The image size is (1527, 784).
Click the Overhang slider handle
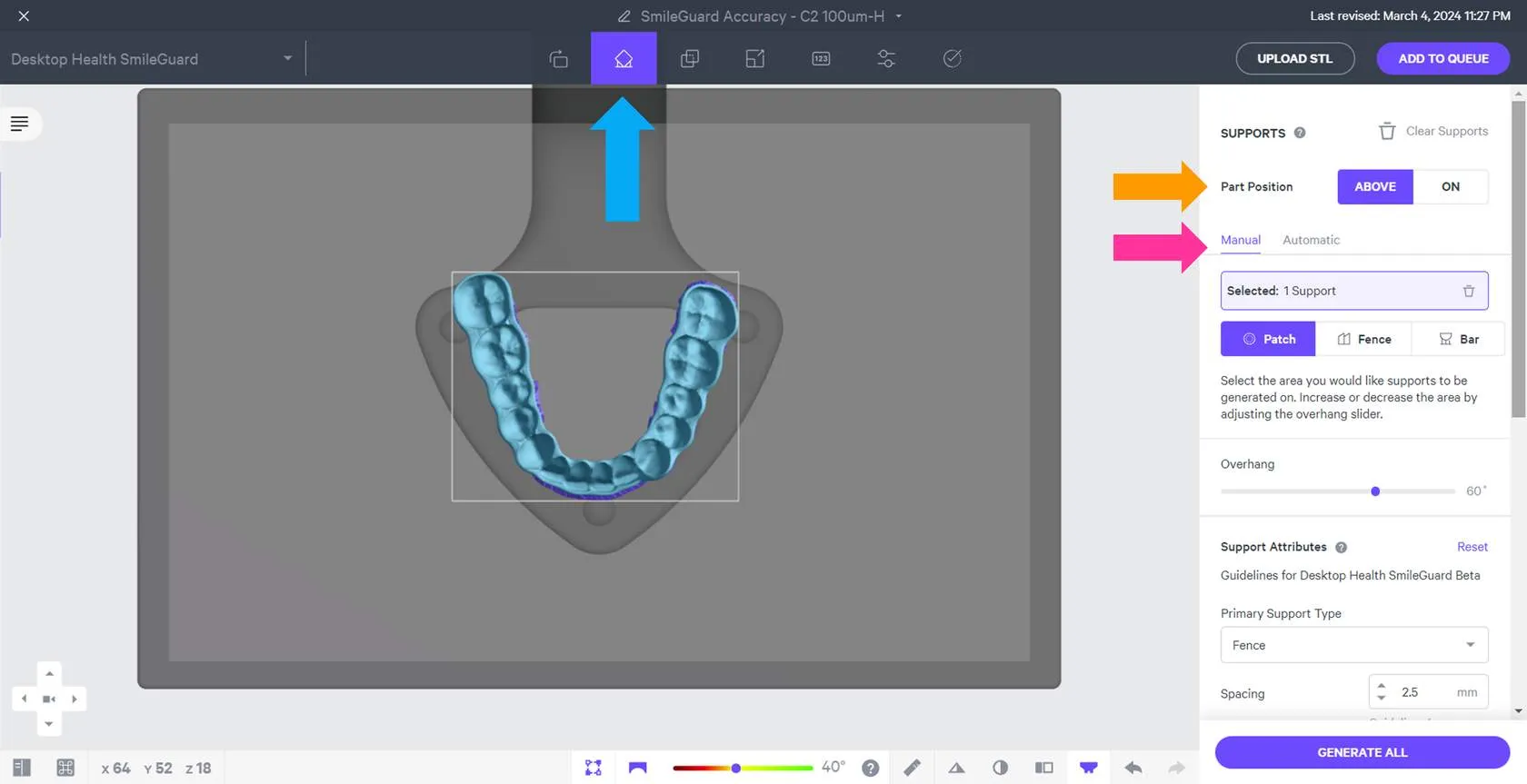[x=1375, y=491]
